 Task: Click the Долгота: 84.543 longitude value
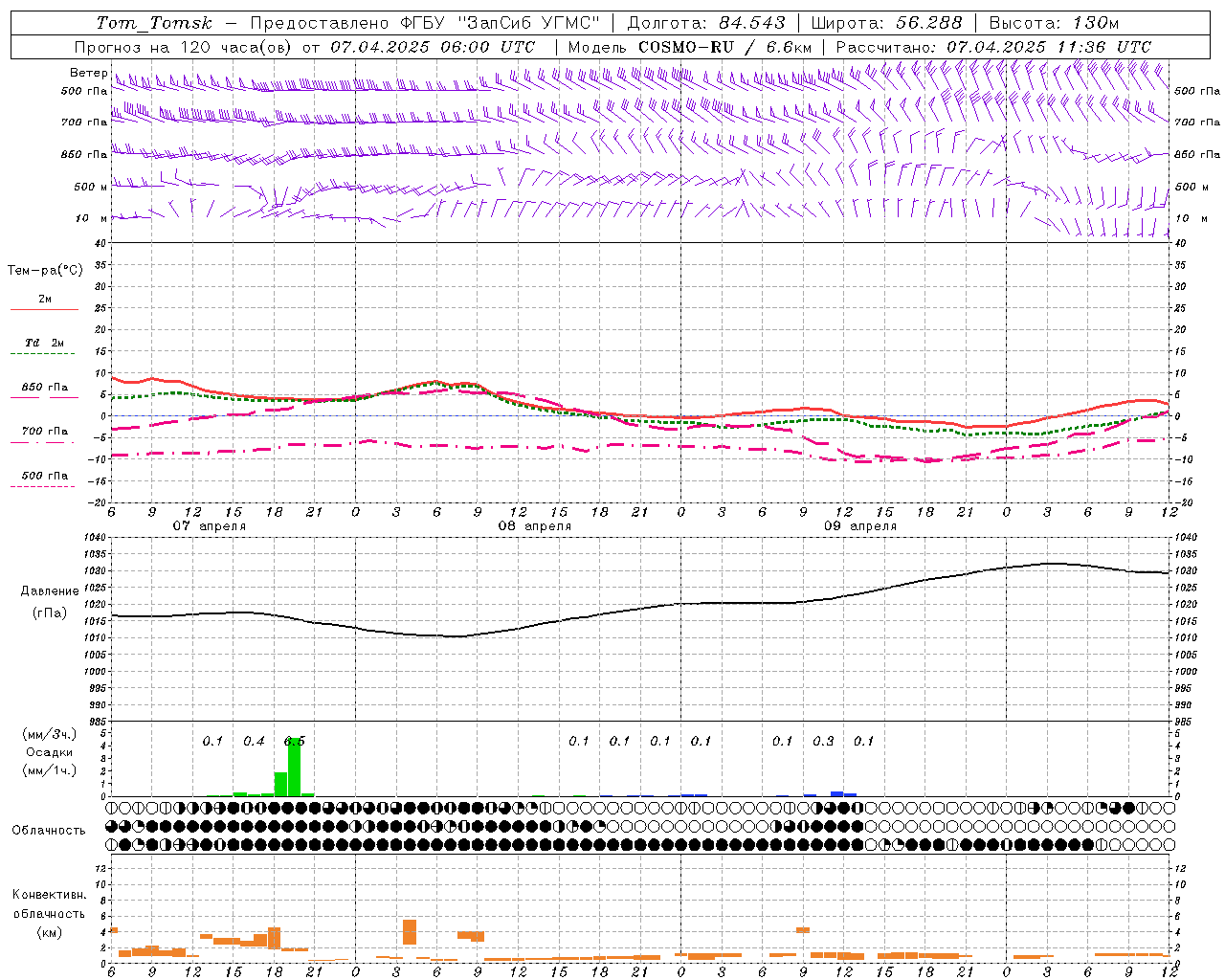tap(706, 23)
